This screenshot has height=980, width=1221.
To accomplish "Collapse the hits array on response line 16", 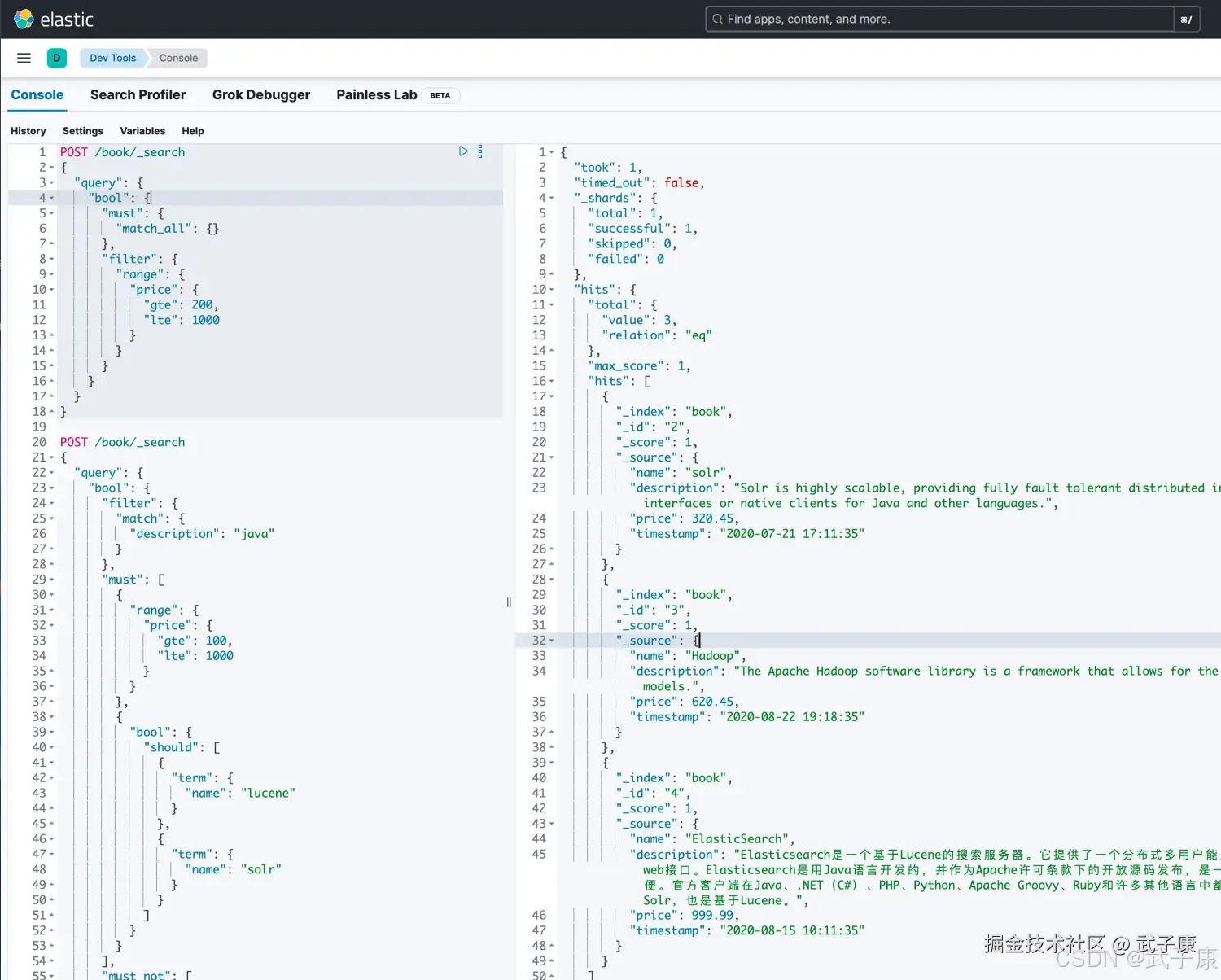I will [x=552, y=381].
